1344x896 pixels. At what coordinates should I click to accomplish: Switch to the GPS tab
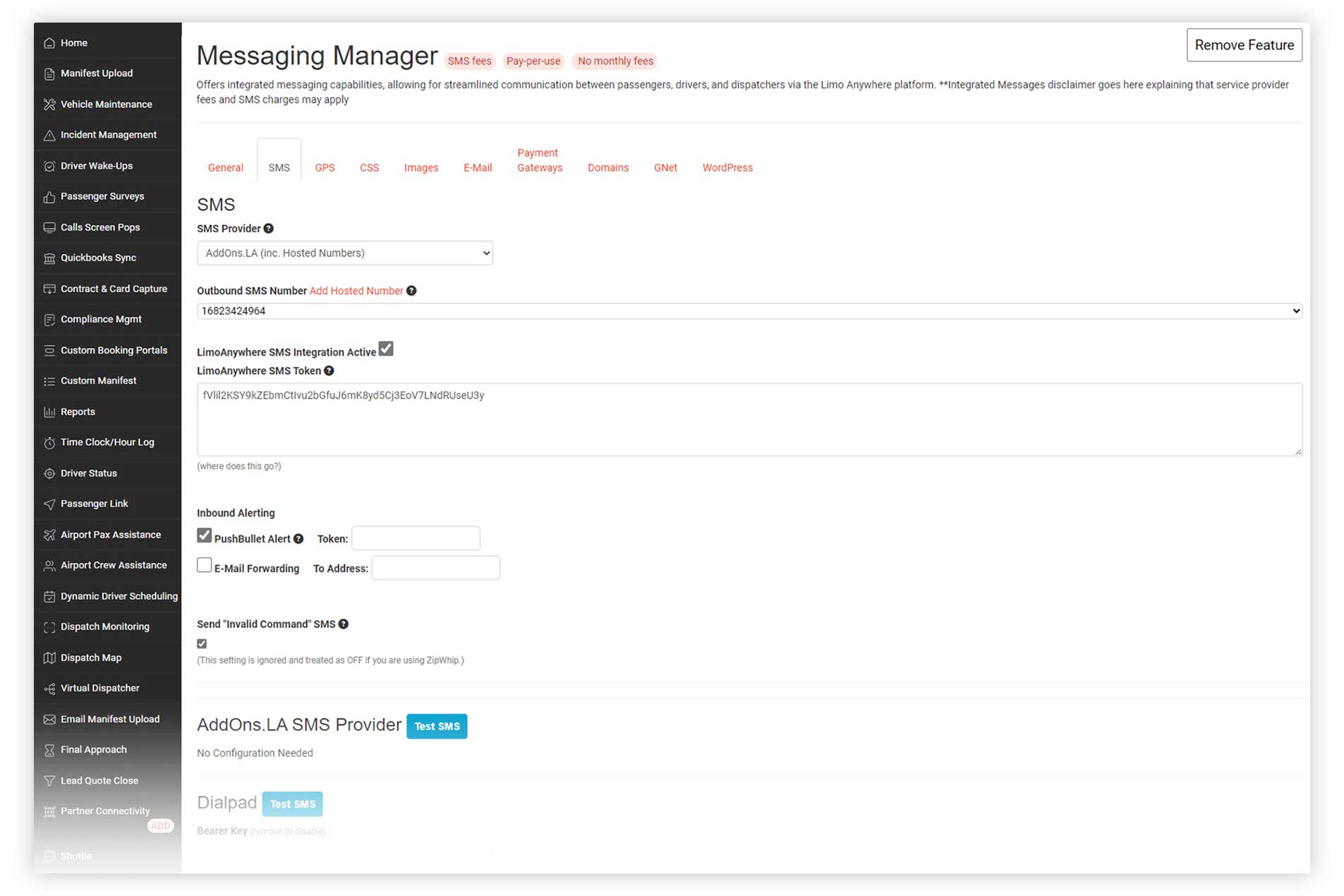(x=325, y=168)
